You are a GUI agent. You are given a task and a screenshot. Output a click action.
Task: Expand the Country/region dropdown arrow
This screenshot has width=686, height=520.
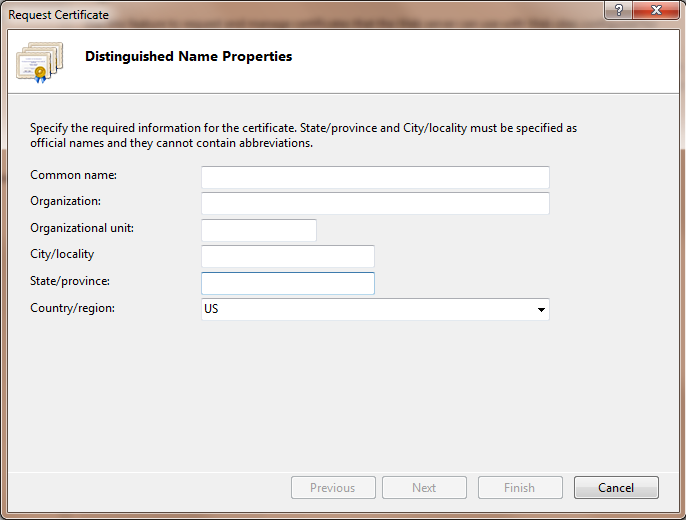[541, 310]
